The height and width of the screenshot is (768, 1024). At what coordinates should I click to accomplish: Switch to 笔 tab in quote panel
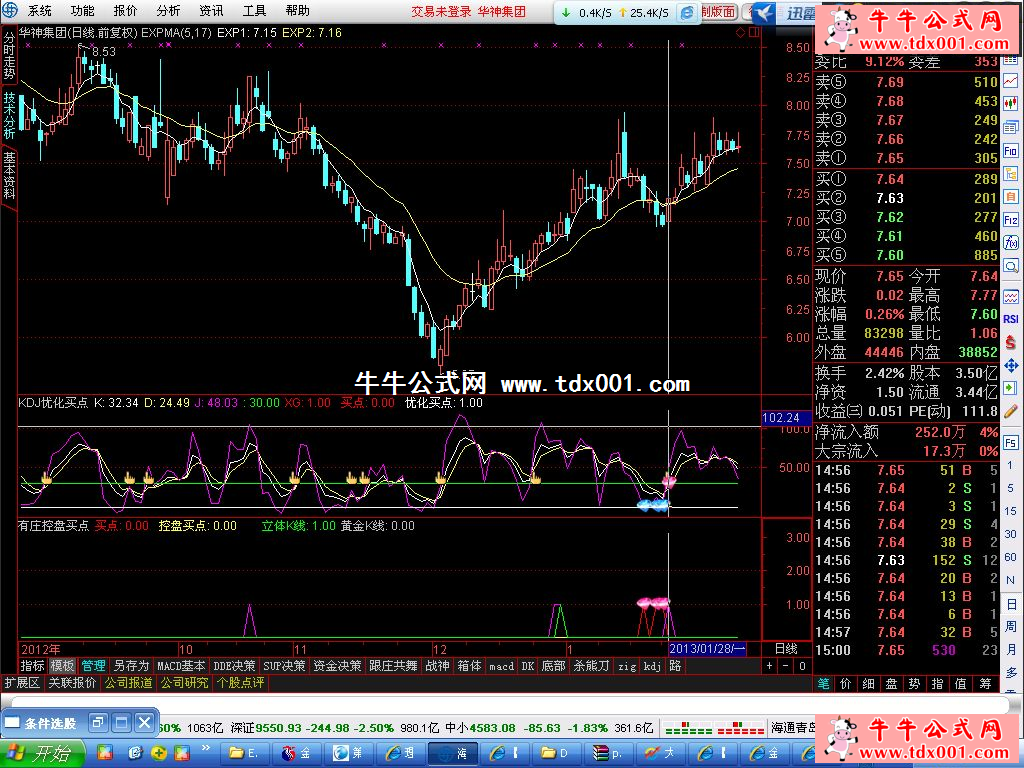click(823, 683)
